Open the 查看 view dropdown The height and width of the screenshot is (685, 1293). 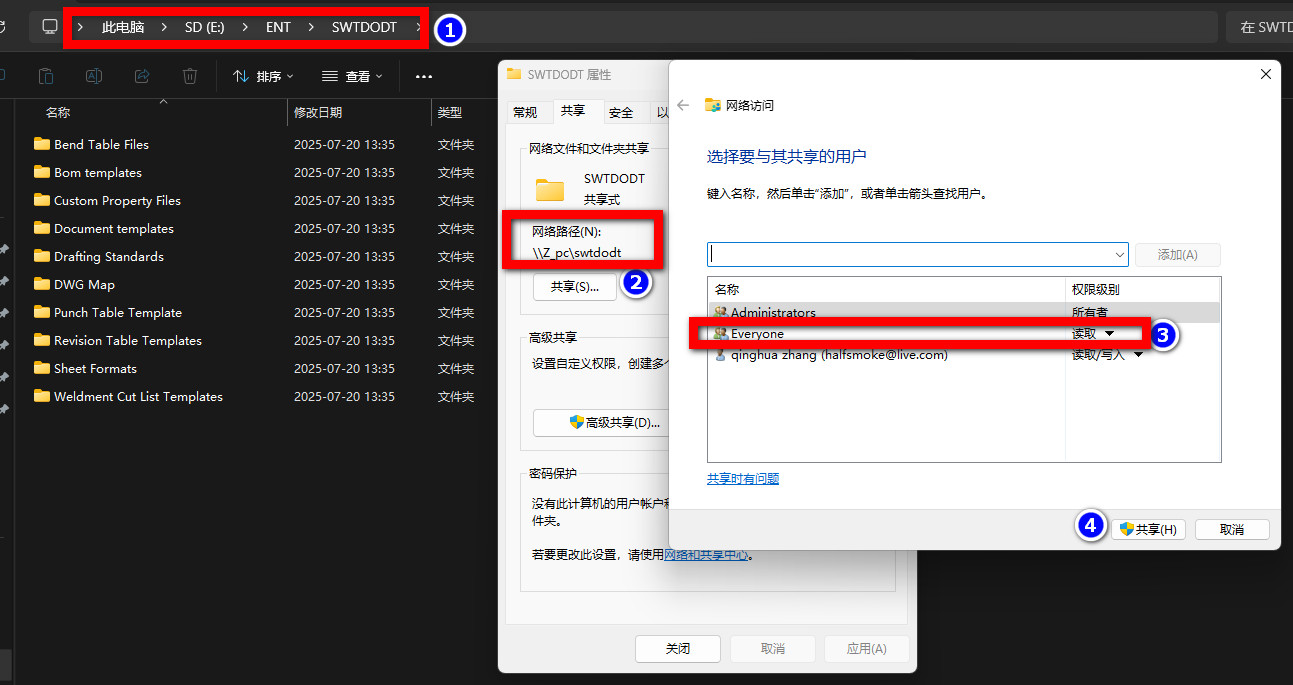point(350,76)
